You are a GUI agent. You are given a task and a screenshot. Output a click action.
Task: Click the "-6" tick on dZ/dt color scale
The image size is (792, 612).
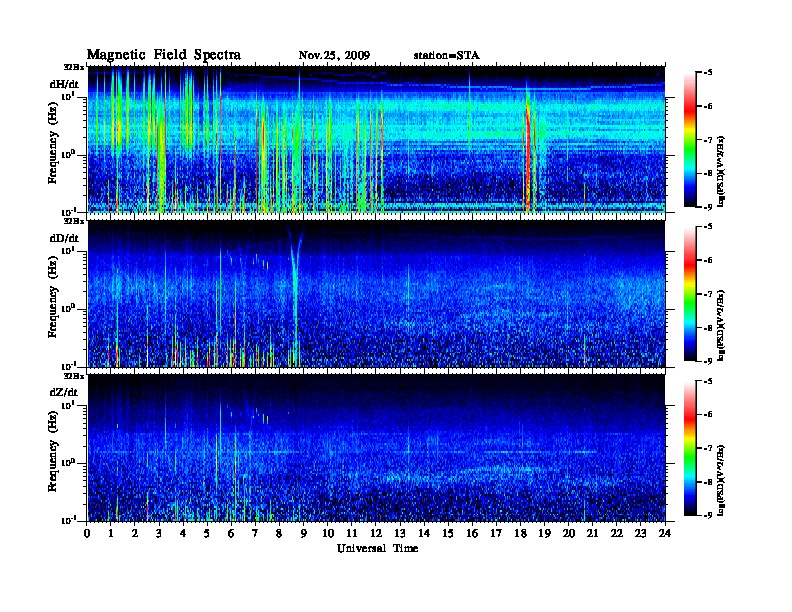point(708,415)
